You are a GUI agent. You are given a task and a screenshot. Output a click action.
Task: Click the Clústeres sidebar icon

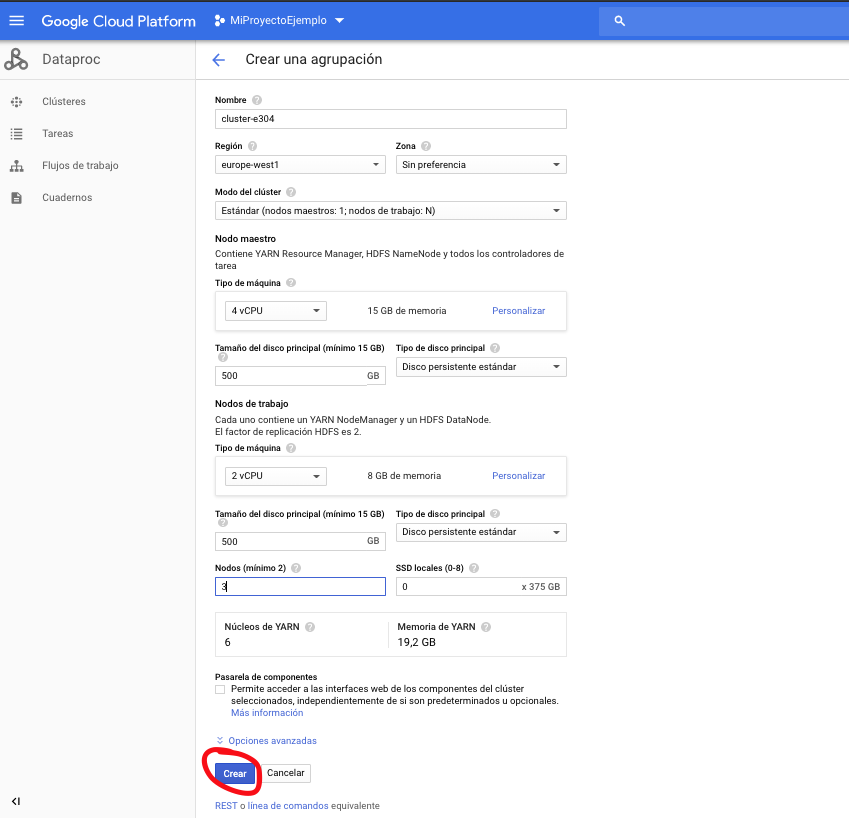coord(17,102)
